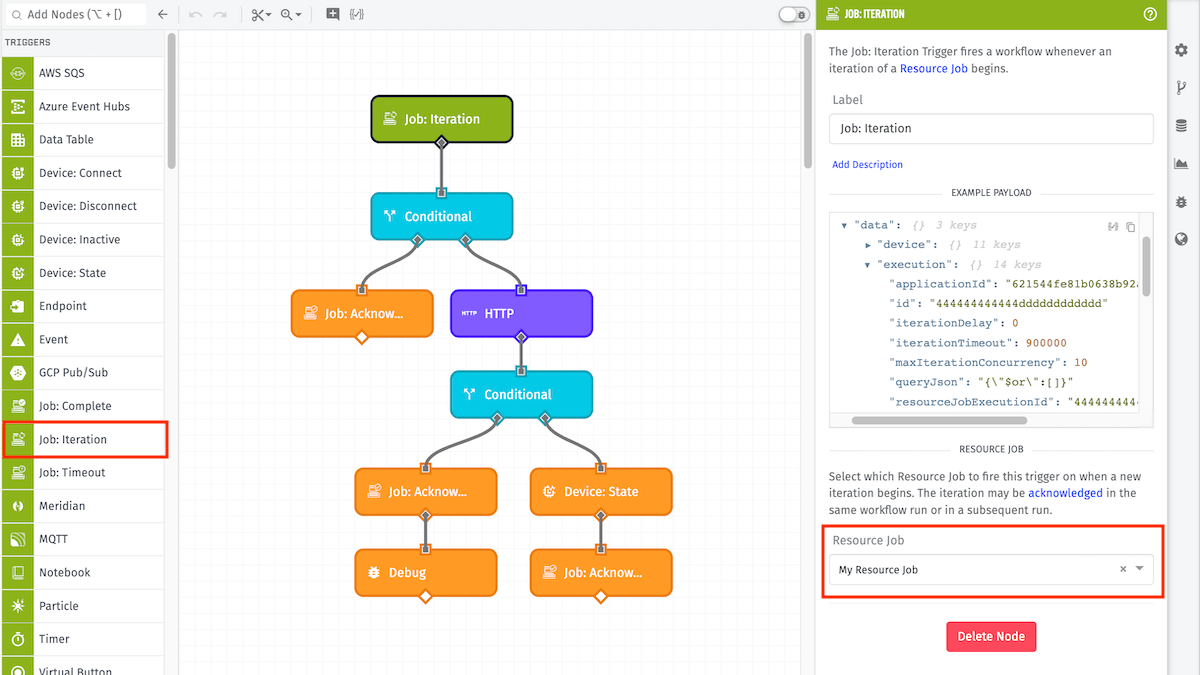Select the purple HTTP node
The image size is (1200, 675).
(x=521, y=313)
